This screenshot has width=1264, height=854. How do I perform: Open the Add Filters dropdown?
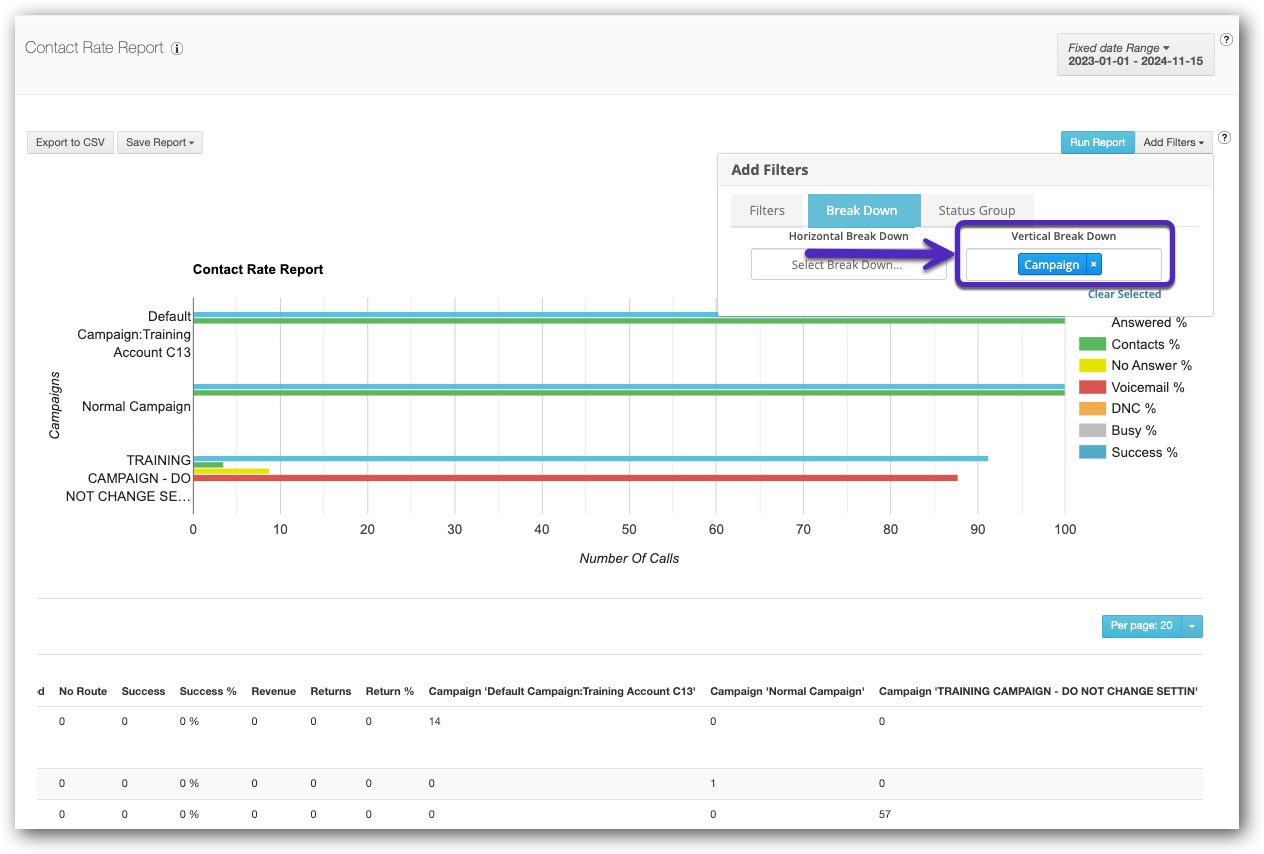click(1172, 142)
